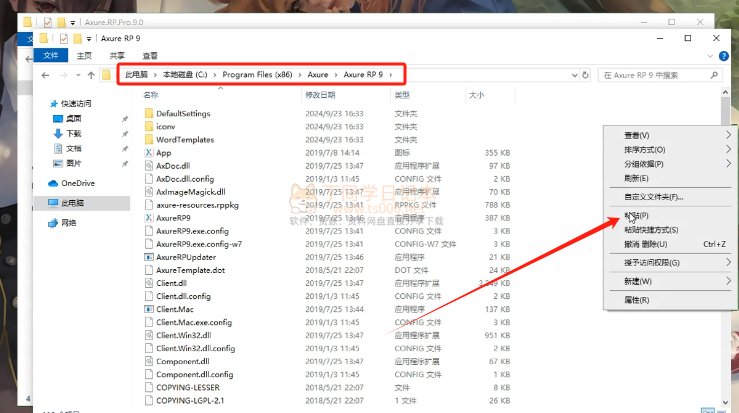The width and height of the screenshot is (739, 413).
Task: Select the Client.Mac application icon
Action: (149, 309)
